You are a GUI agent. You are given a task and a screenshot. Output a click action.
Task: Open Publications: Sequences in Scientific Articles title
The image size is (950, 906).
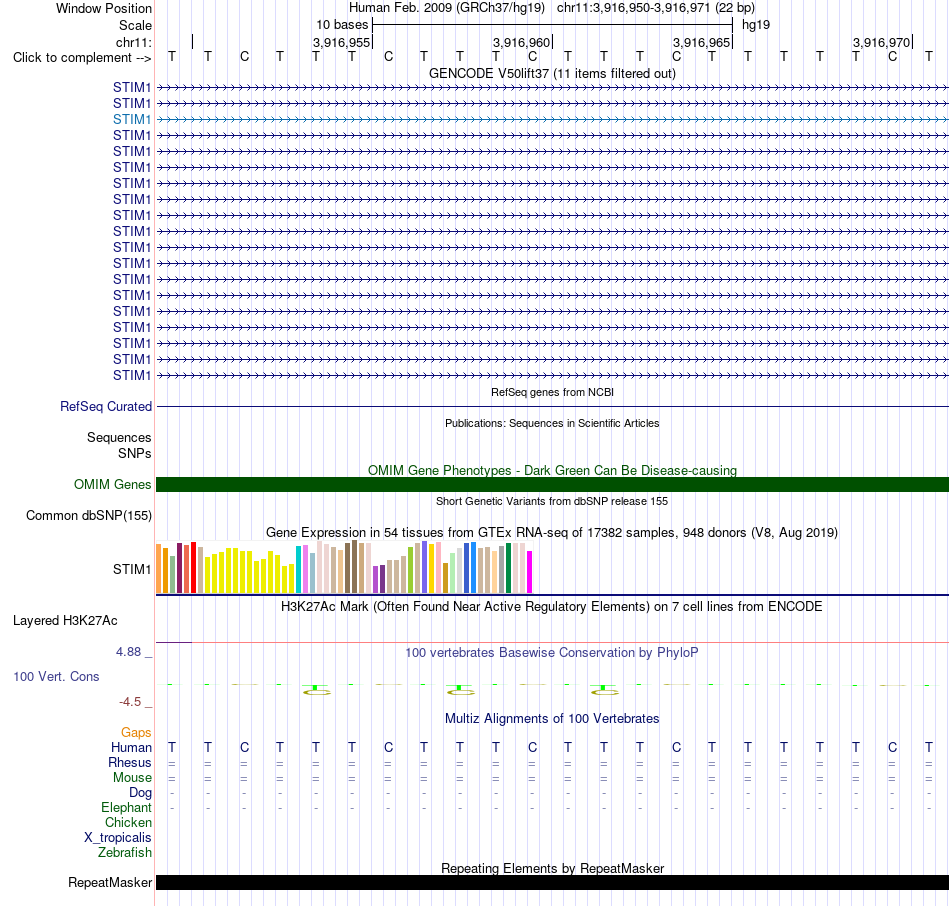pos(552,423)
